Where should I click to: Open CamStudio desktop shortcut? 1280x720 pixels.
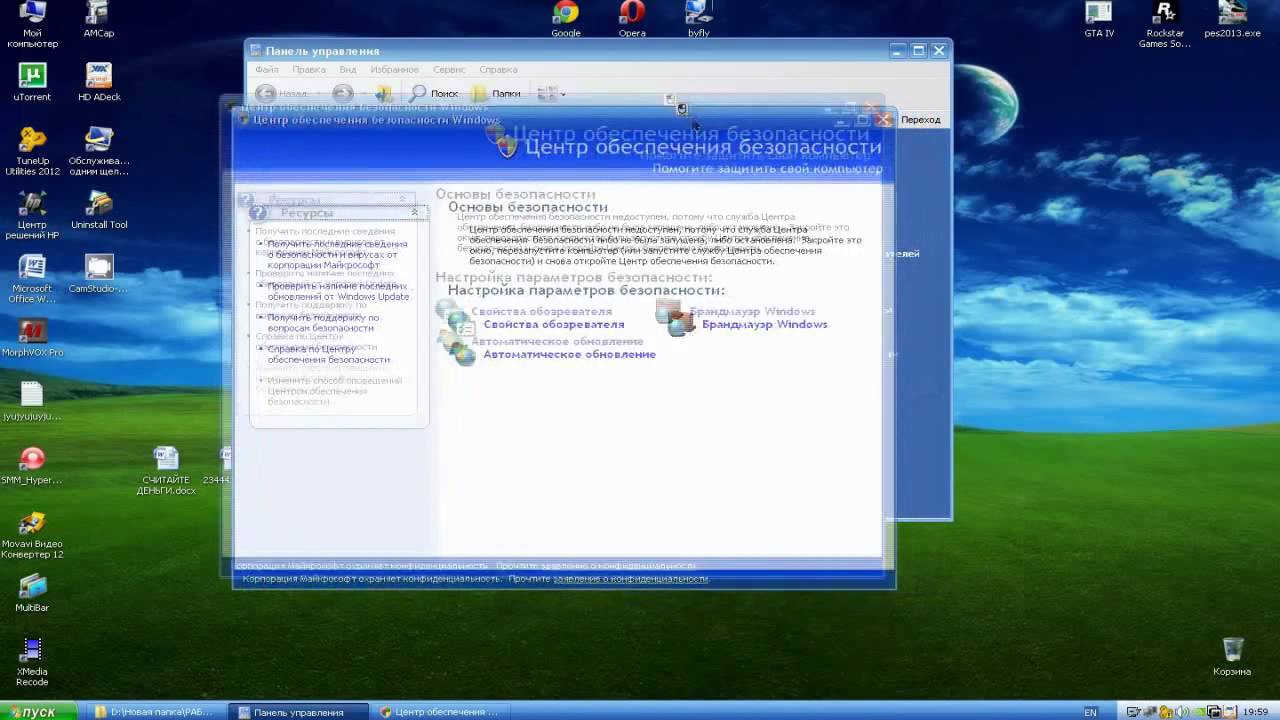(99, 274)
